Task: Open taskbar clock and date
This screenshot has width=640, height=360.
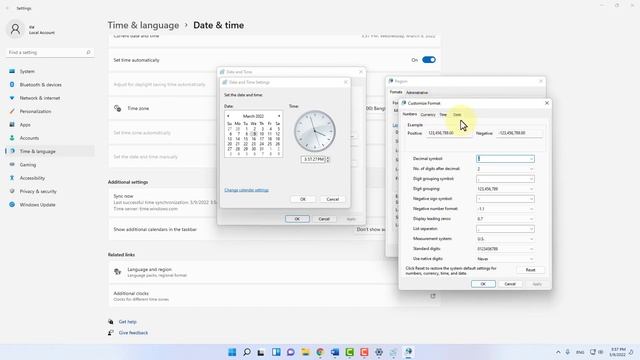Action: (618, 352)
